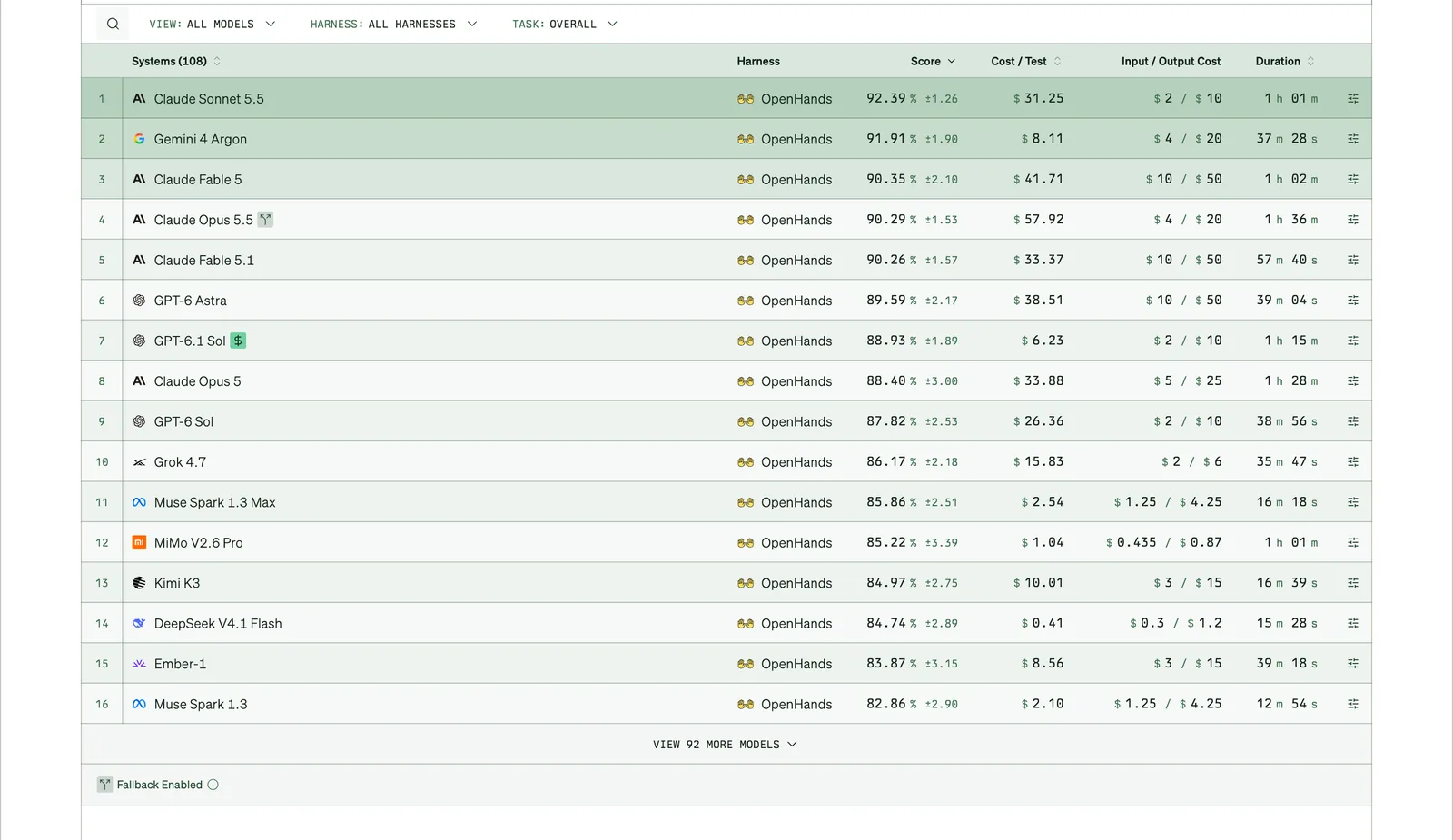The height and width of the screenshot is (840, 1453).
Task: Select the MiMo V2.6 Pro model name
Action: click(198, 543)
